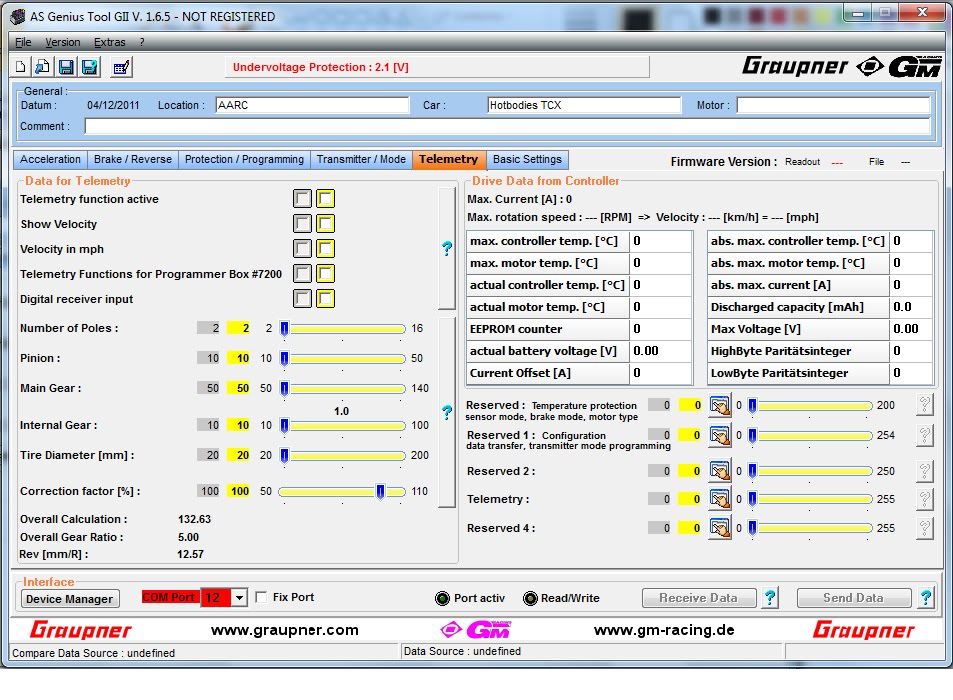The width and height of the screenshot is (953, 700).
Task: Open the File menu
Action: pos(23,42)
